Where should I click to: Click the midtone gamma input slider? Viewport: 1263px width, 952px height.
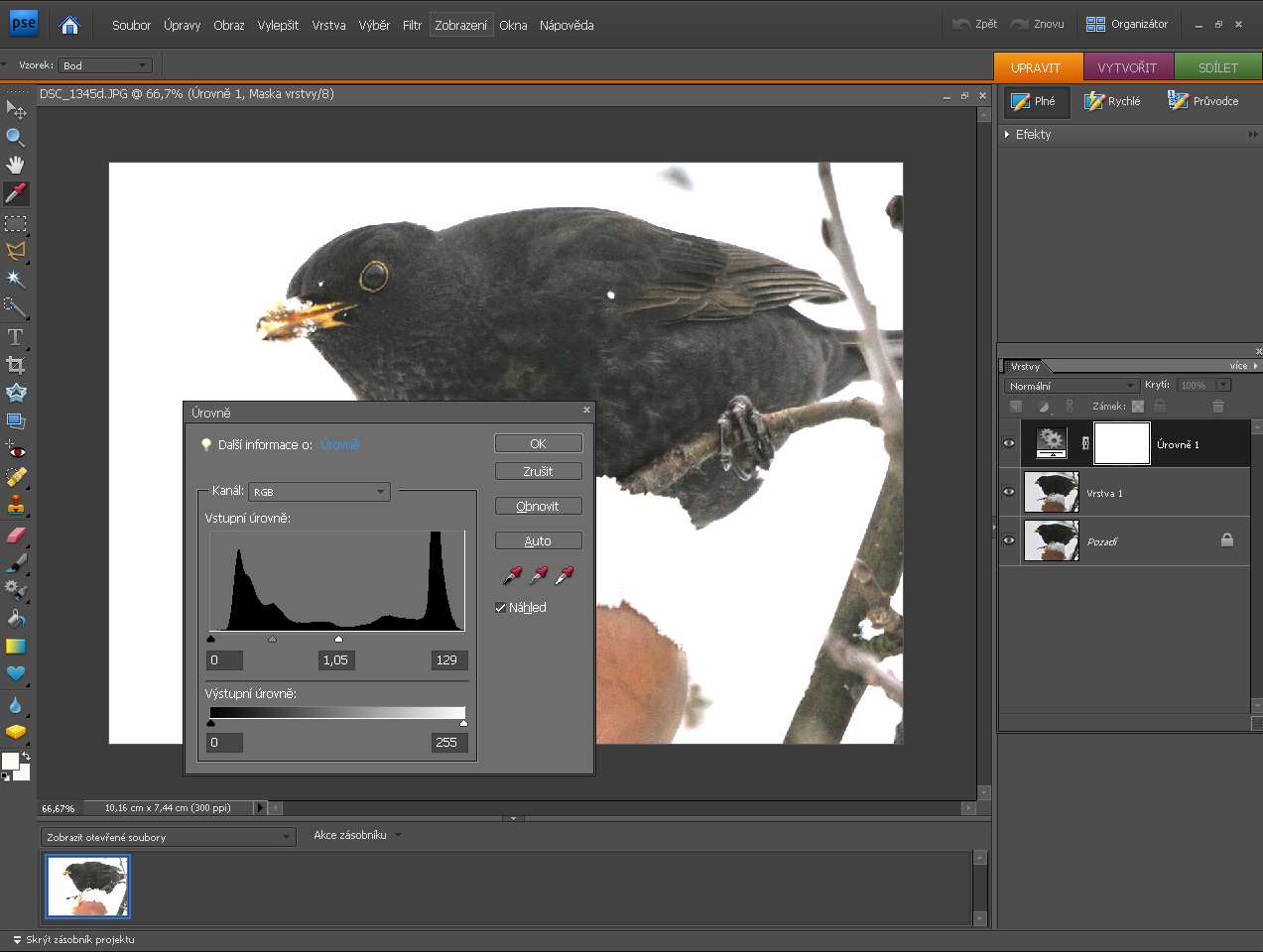273,640
